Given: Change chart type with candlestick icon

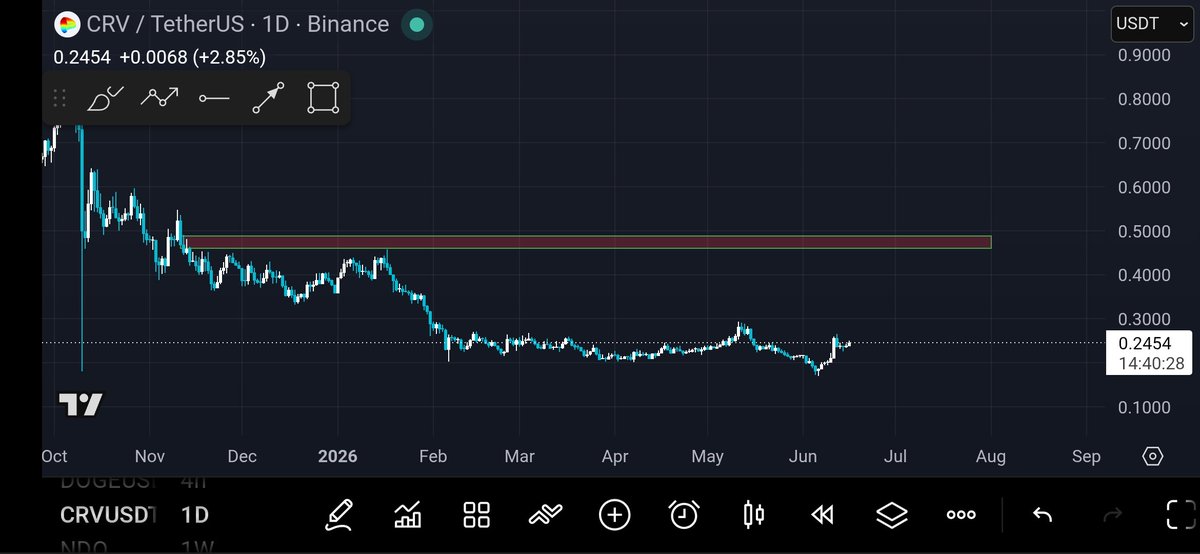Looking at the screenshot, I should point(753,515).
